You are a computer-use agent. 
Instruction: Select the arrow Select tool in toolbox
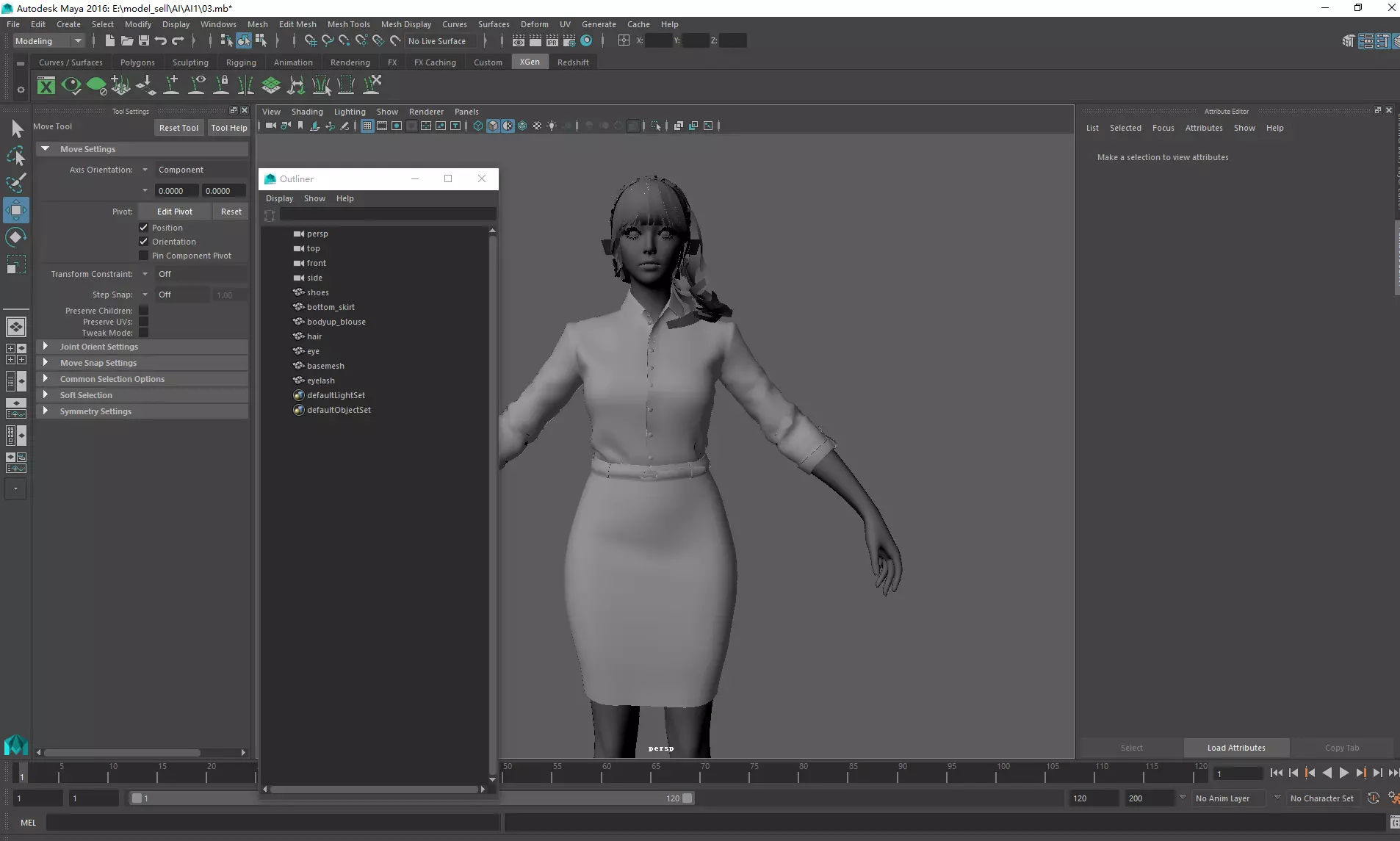pyautogui.click(x=16, y=129)
